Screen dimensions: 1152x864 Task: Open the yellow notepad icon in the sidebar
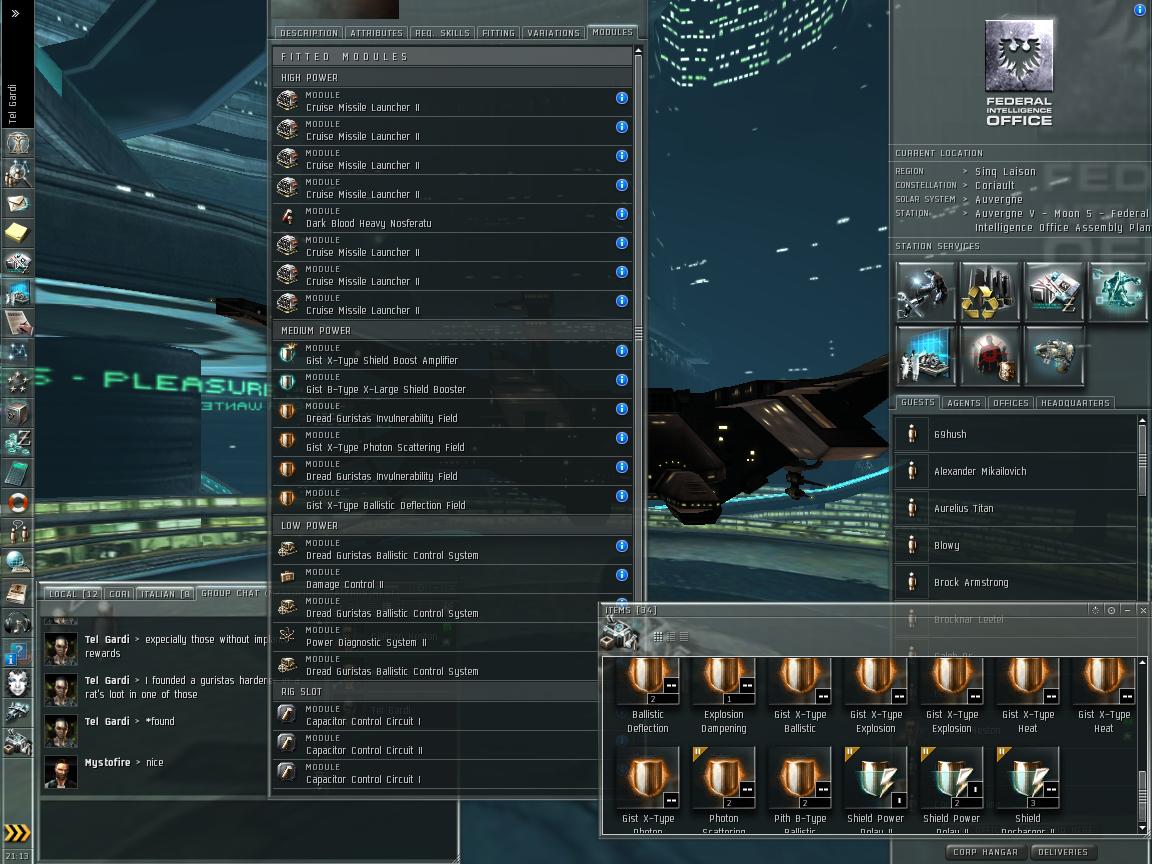18,233
